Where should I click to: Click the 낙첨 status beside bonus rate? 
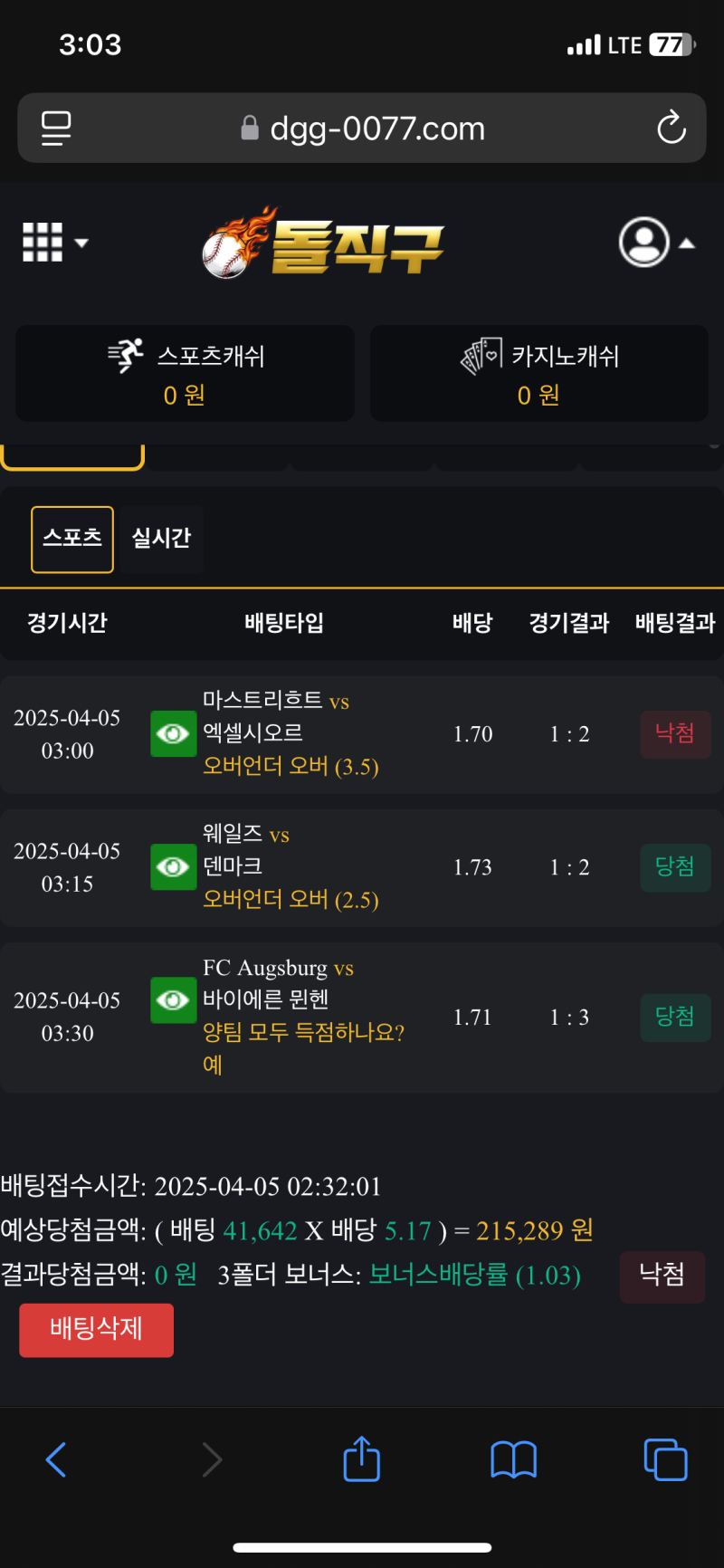click(x=662, y=1276)
